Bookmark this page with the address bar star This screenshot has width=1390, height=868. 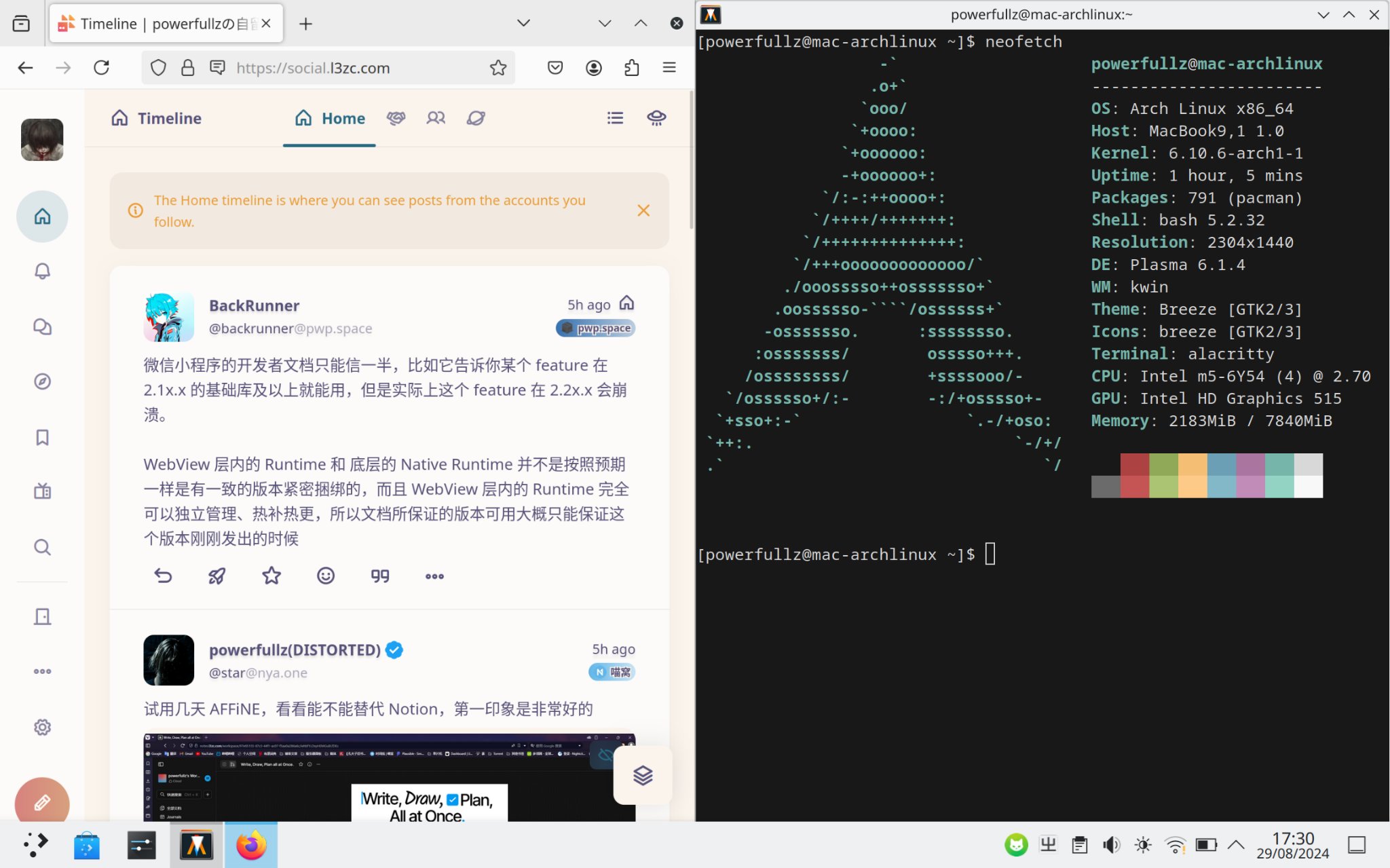click(x=498, y=68)
